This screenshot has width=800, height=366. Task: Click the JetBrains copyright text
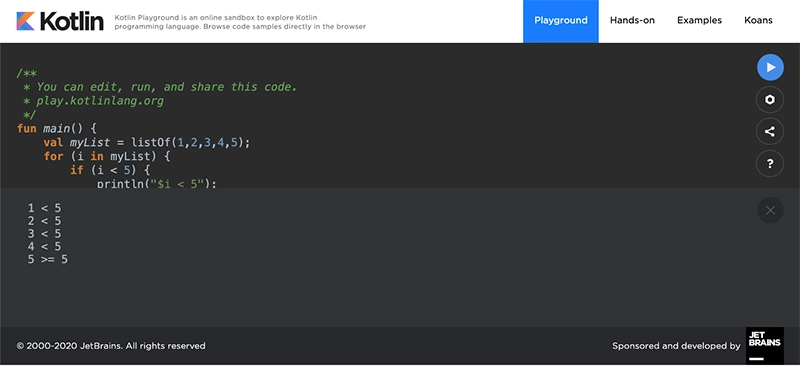coord(111,346)
